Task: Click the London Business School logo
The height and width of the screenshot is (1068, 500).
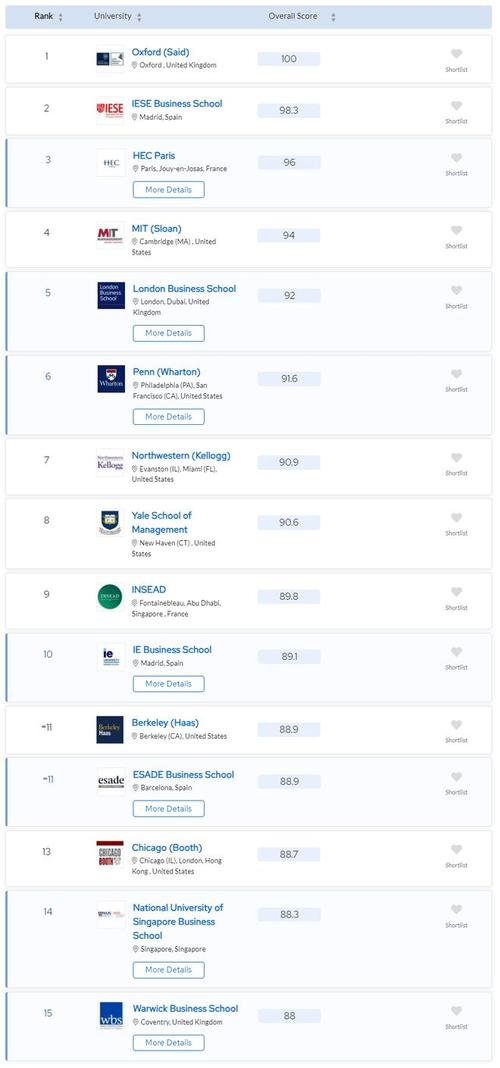Action: click(110, 296)
